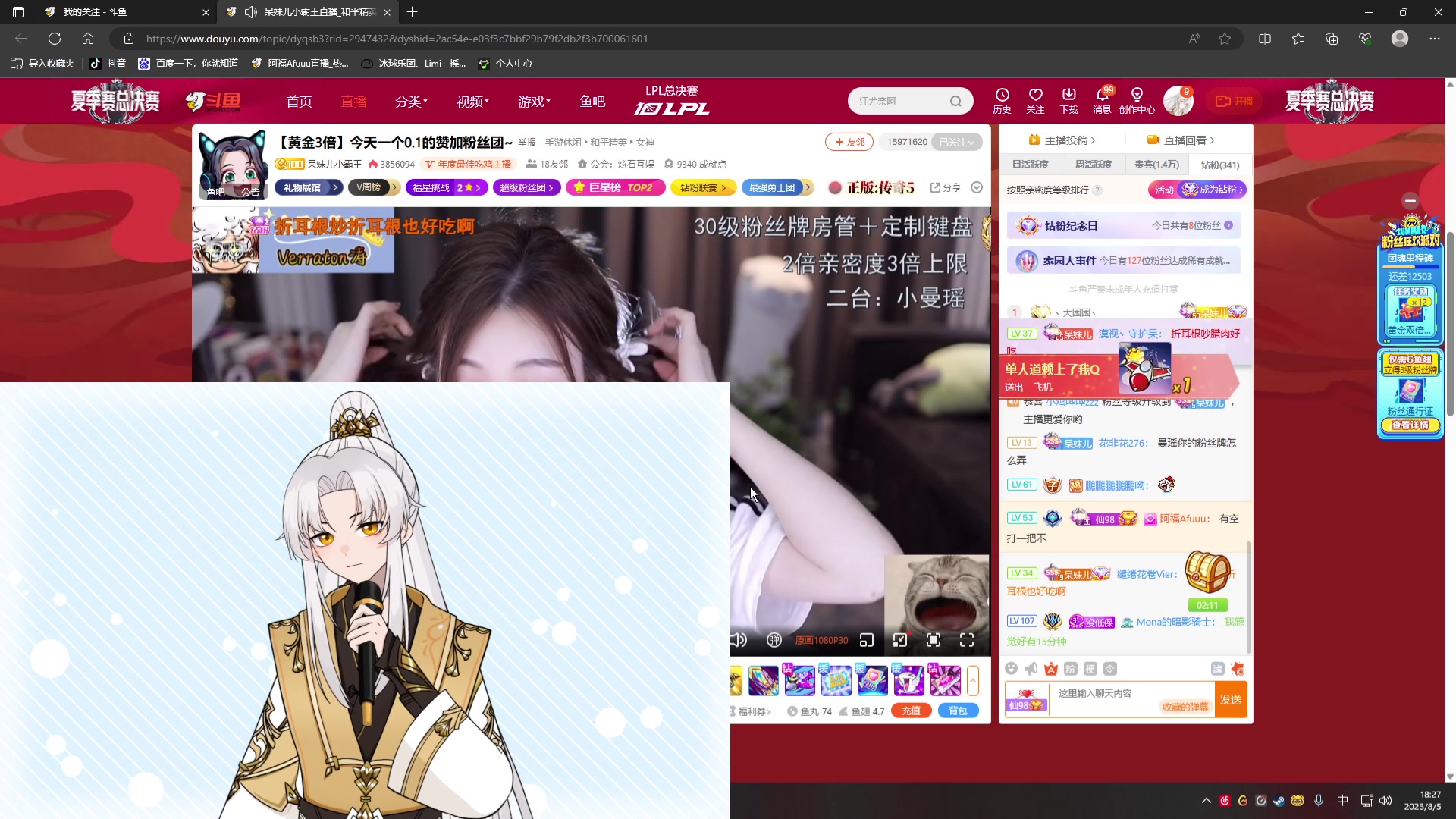Screen dimensions: 1456x819
Task: Enter picture-in-picture mini player icon
Action: 867,640
